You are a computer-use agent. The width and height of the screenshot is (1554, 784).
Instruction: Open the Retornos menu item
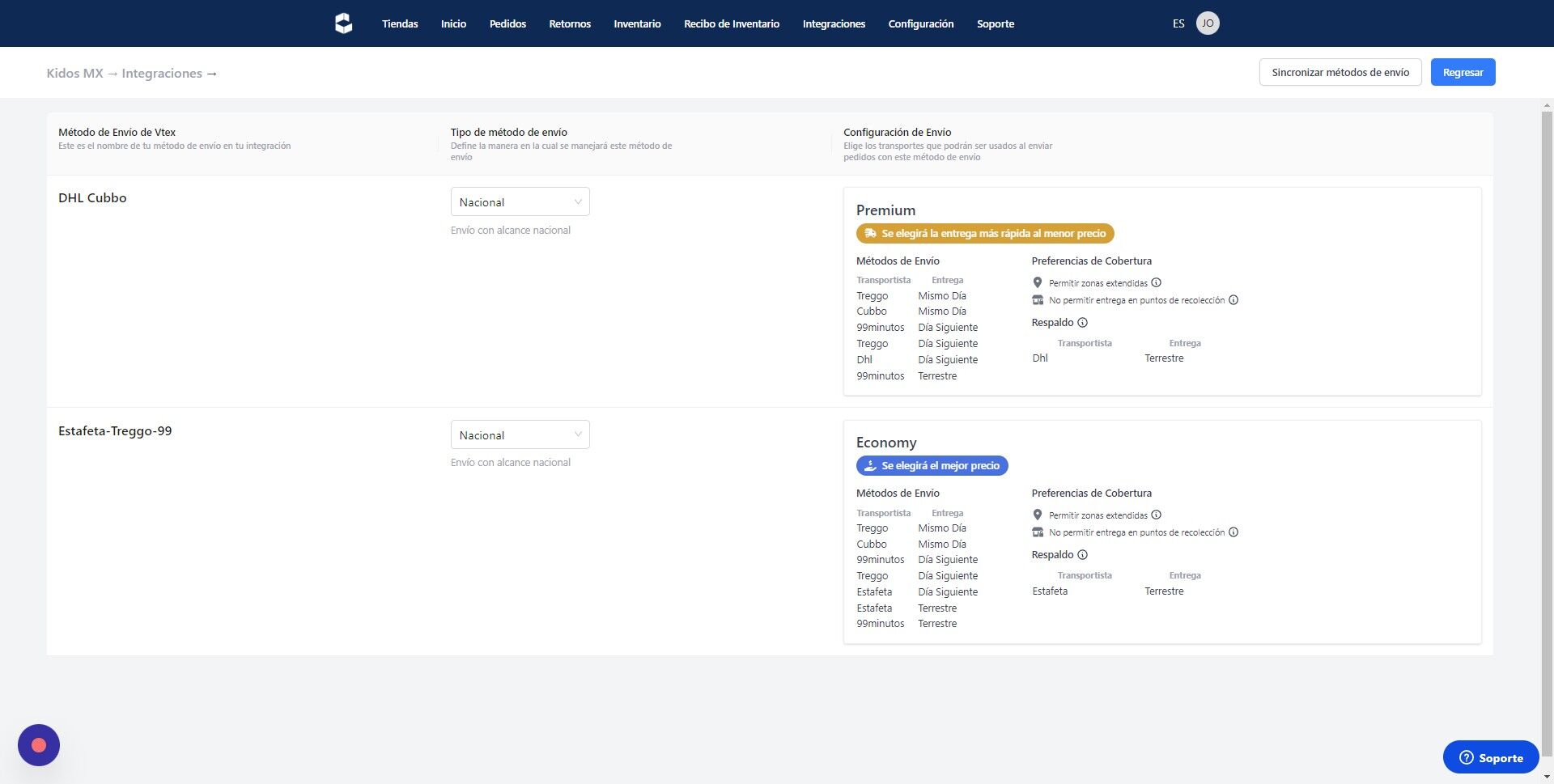tap(570, 23)
